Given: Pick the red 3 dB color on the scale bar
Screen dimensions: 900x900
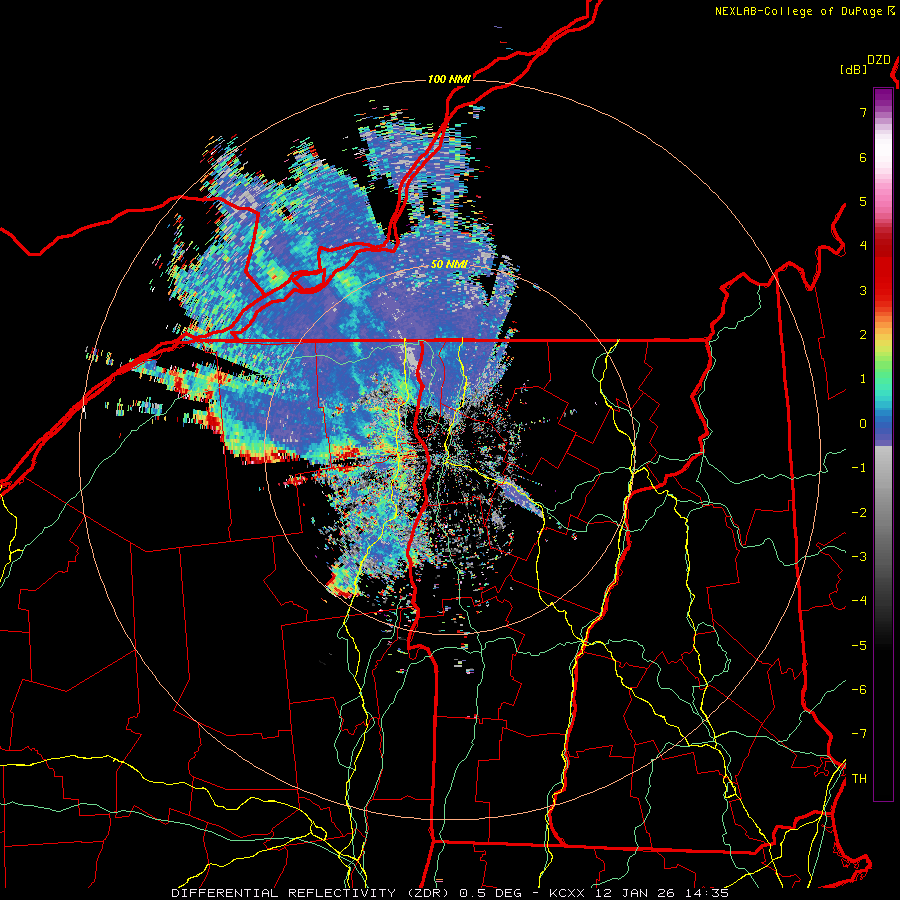Looking at the screenshot, I should (883, 290).
